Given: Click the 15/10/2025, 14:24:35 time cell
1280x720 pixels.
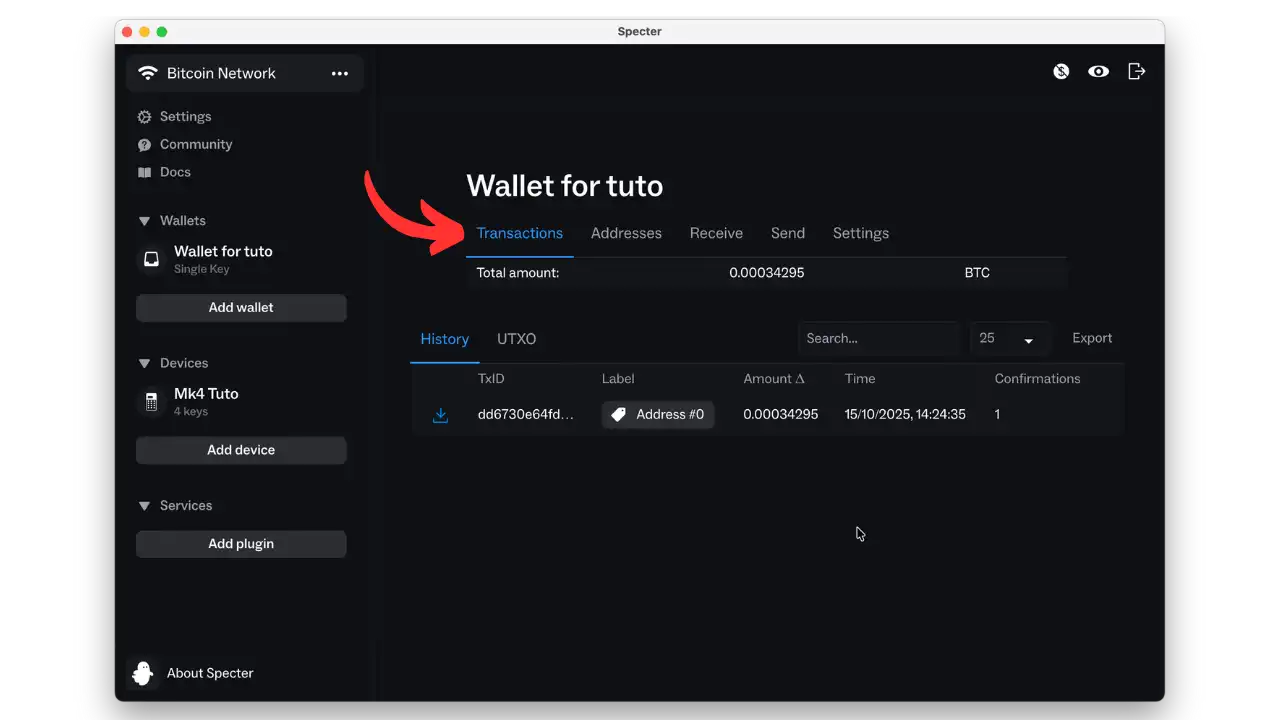Looking at the screenshot, I should (905, 414).
